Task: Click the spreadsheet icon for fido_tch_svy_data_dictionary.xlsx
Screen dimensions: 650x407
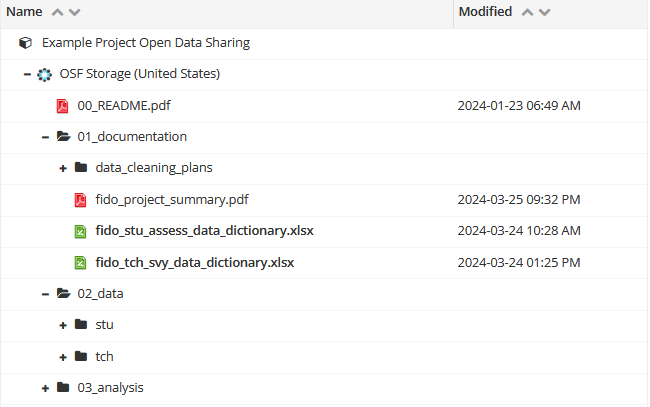Action: click(80, 263)
